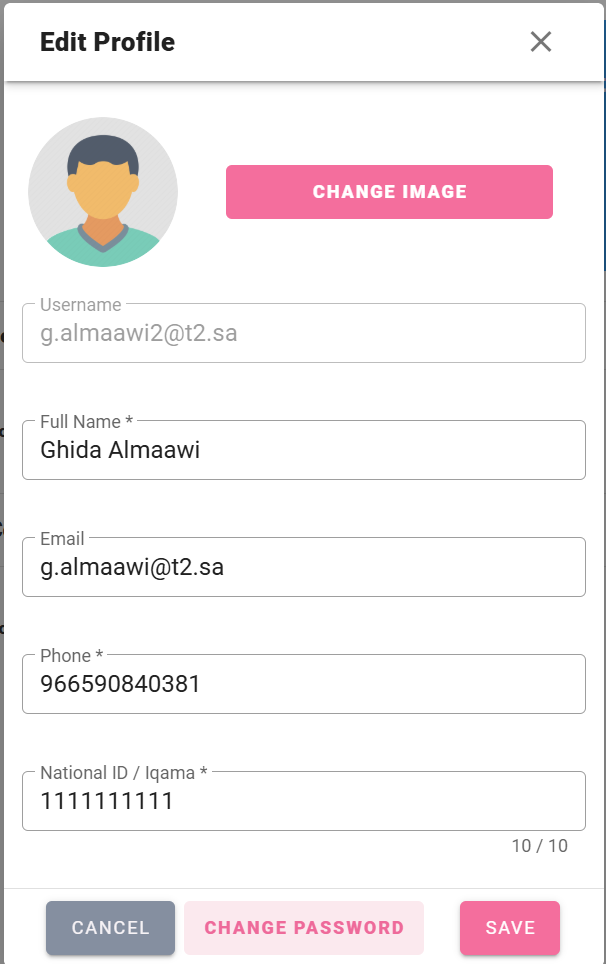Close the Edit Profile dialog with X
This screenshot has height=964, width=606.
541,42
